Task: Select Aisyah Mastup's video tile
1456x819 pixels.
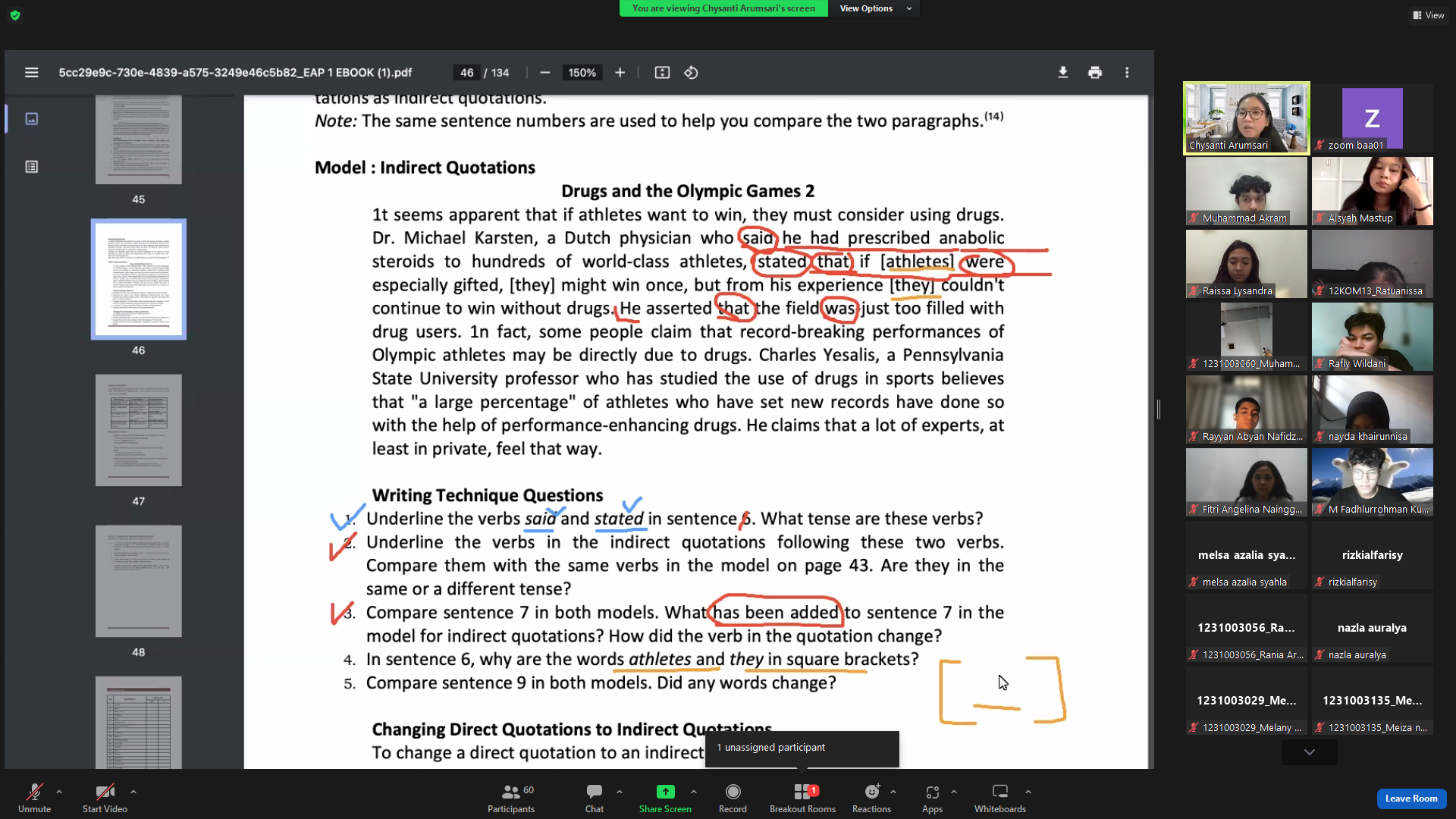Action: [1372, 191]
